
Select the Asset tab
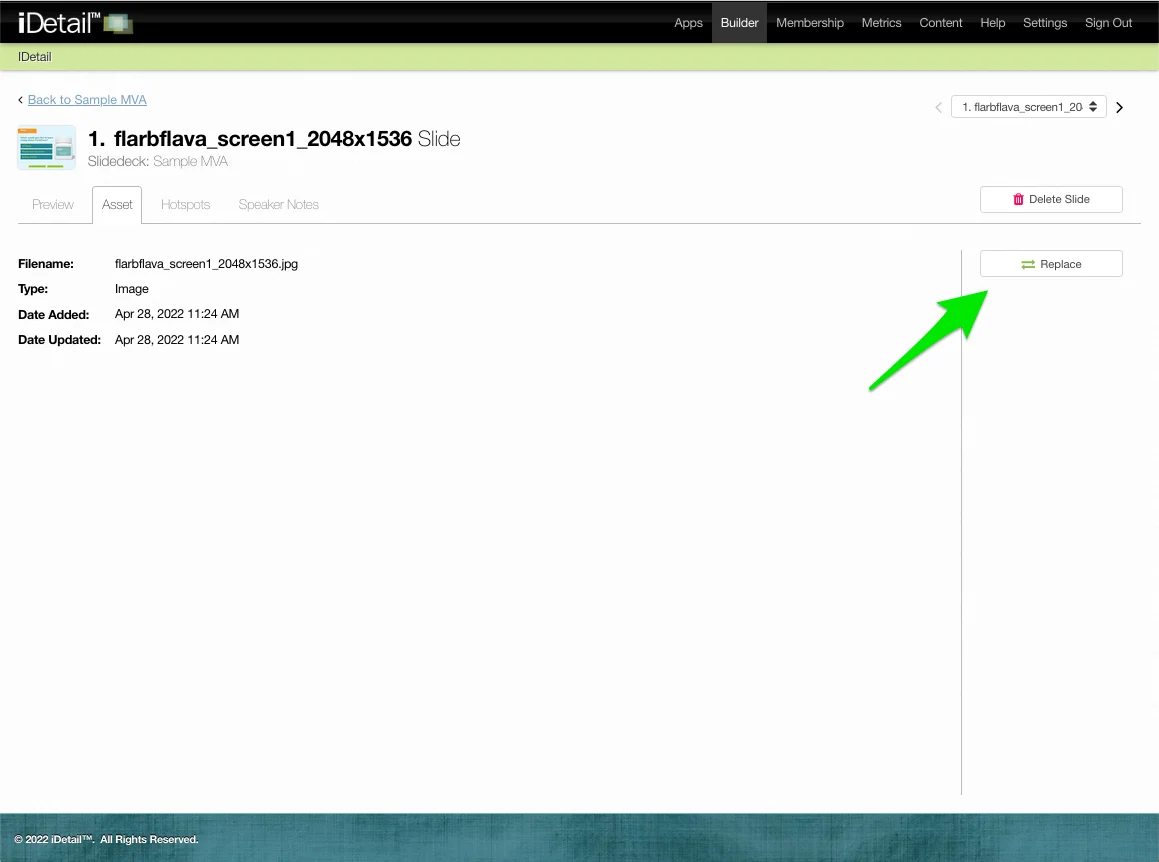117,205
